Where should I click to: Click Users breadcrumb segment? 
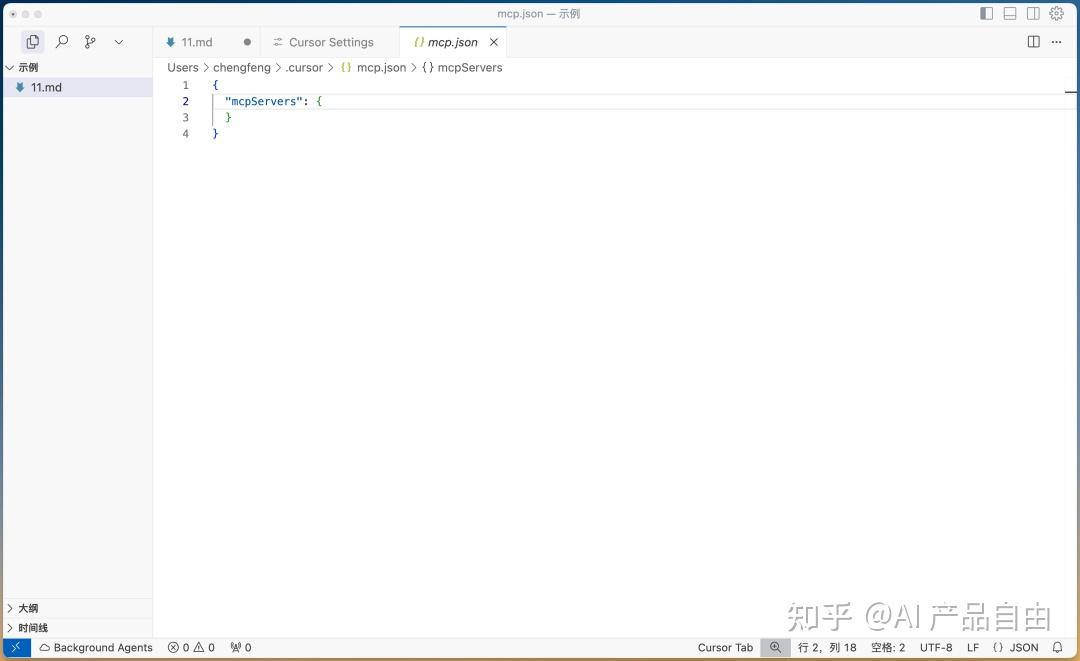pyautogui.click(x=183, y=67)
